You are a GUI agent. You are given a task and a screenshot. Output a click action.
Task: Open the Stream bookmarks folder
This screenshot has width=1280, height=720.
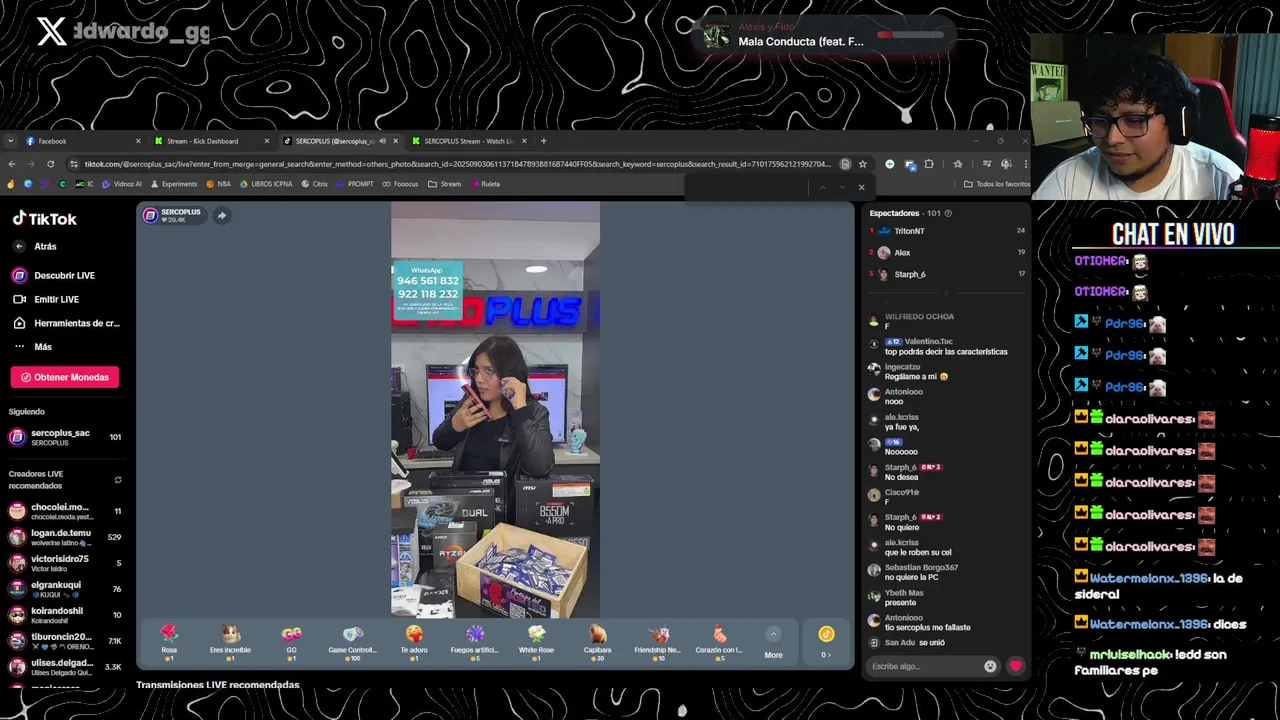445,184
